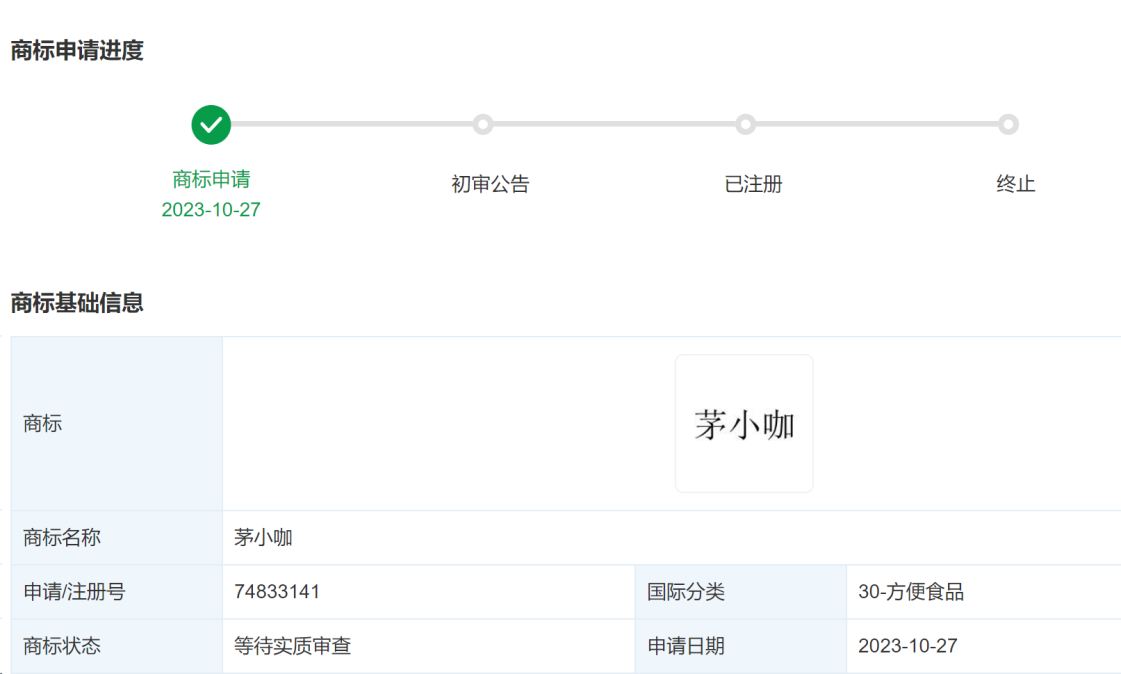Image resolution: width=1121 pixels, height=674 pixels.
Task: Click the 商标基础信息 section heading
Action: [77, 303]
